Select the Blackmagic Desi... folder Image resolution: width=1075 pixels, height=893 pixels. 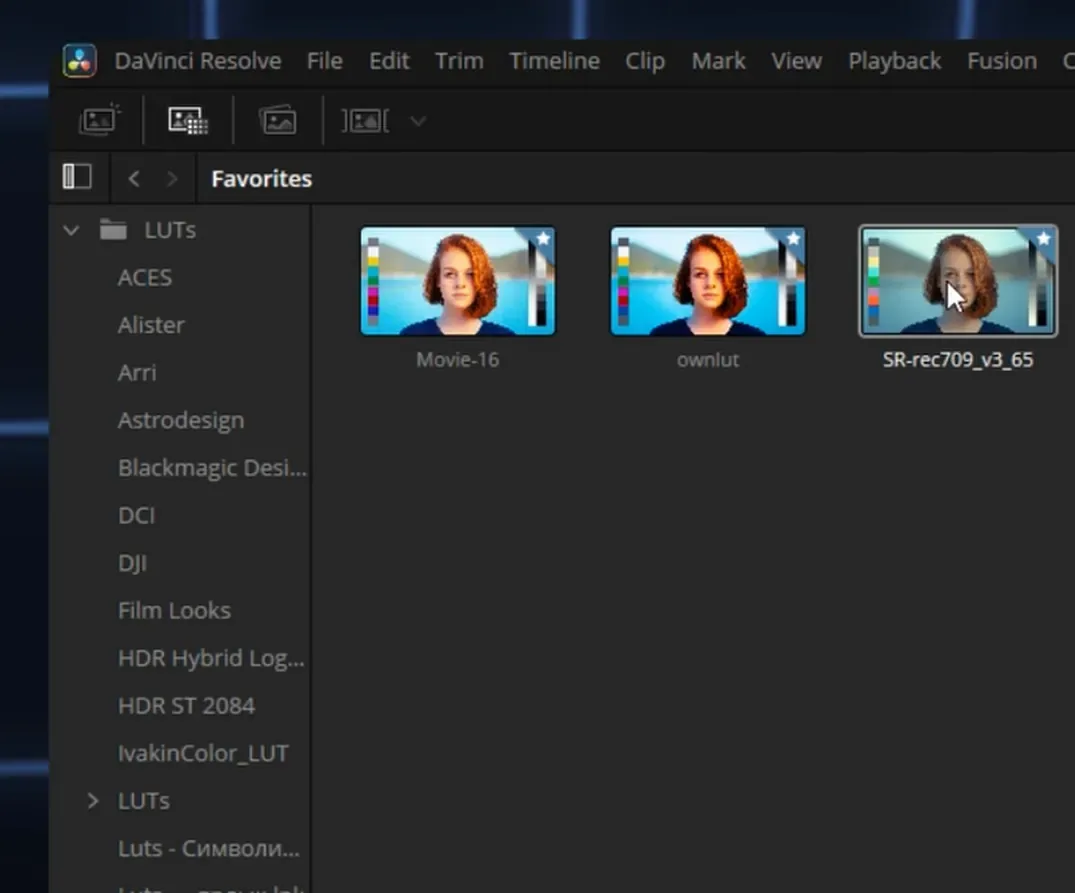click(213, 468)
